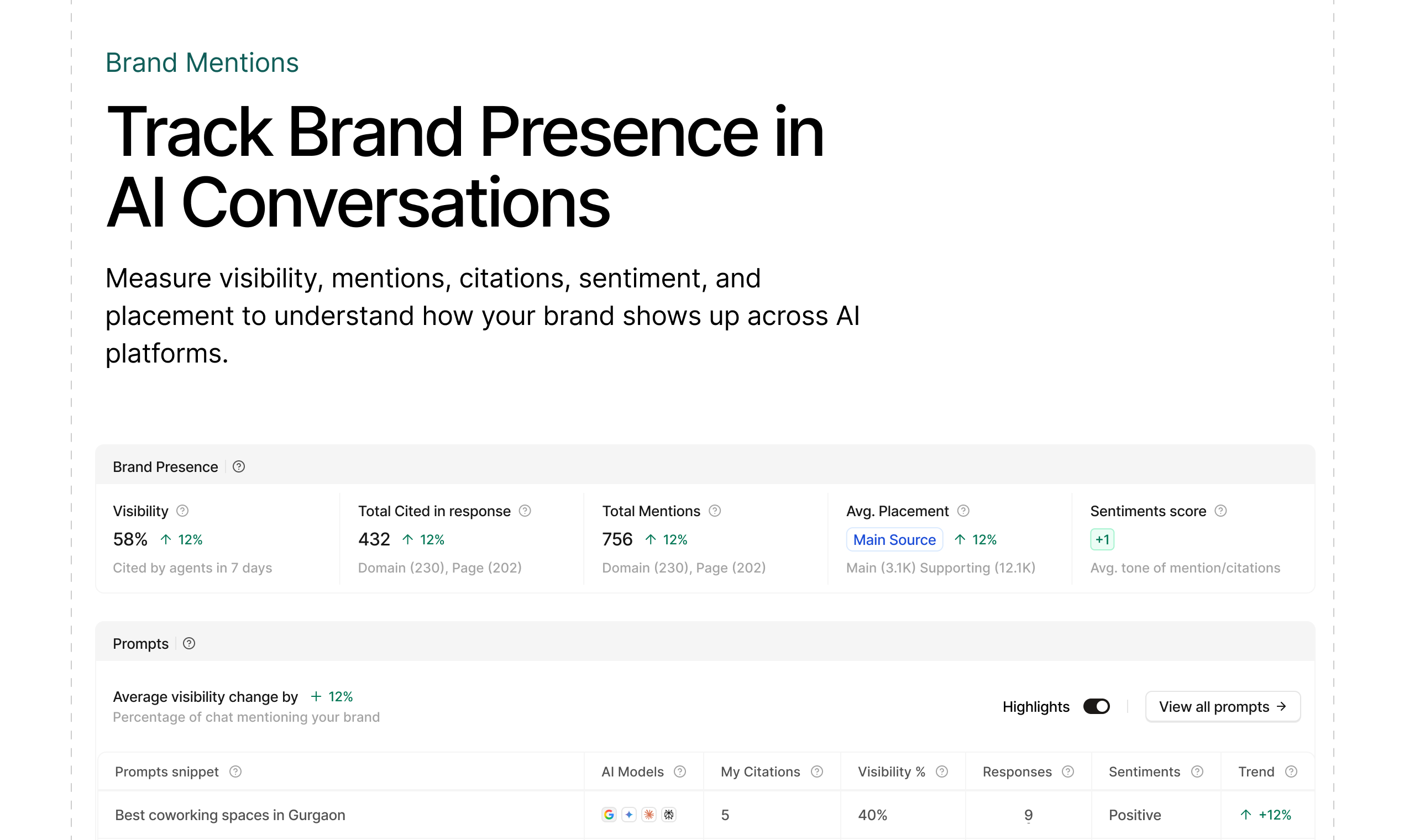The width and height of the screenshot is (1404, 840).
Task: Click the Brand Mentions heading link
Action: 202,62
